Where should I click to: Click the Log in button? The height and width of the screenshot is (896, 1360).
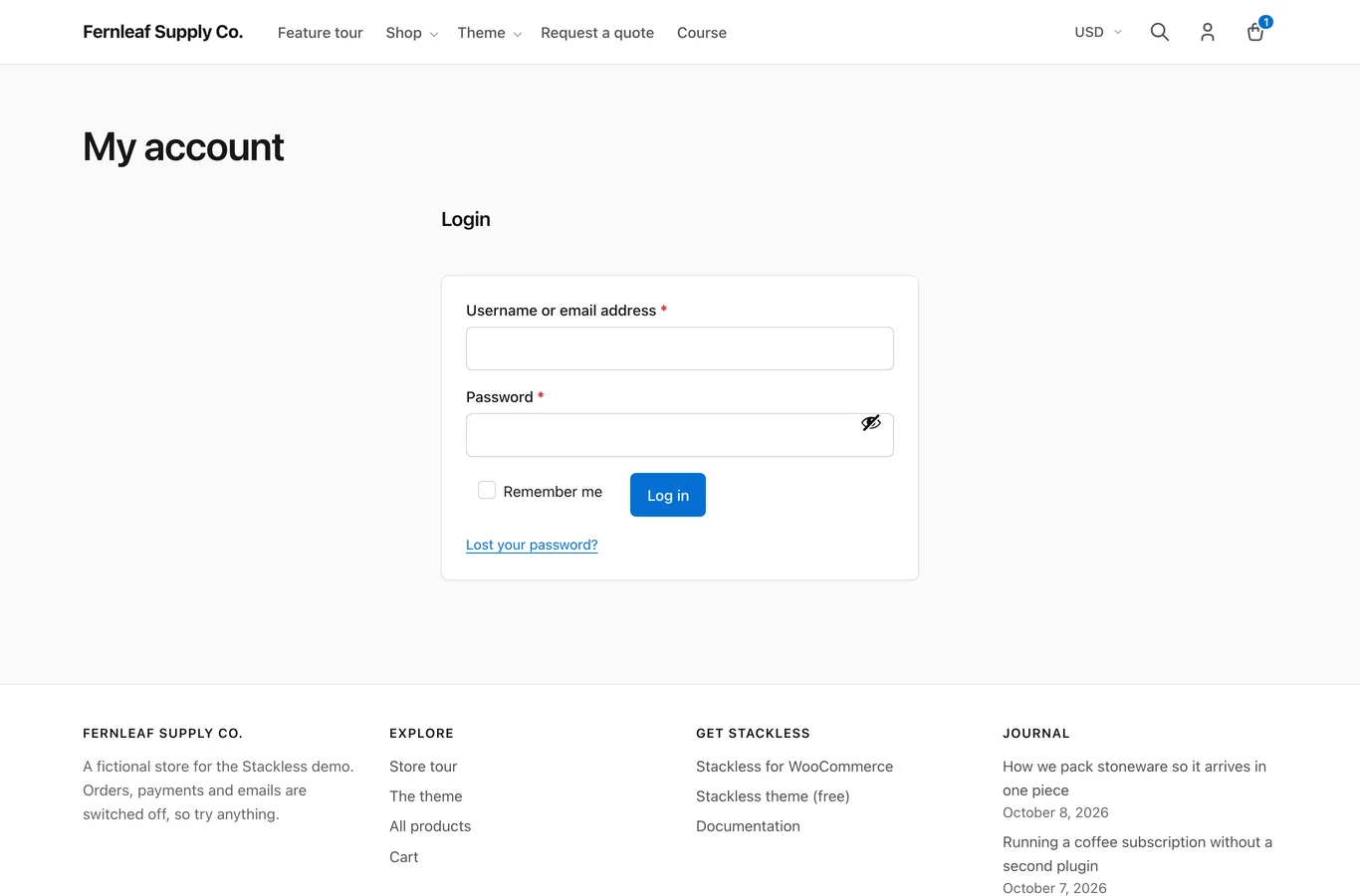point(668,495)
